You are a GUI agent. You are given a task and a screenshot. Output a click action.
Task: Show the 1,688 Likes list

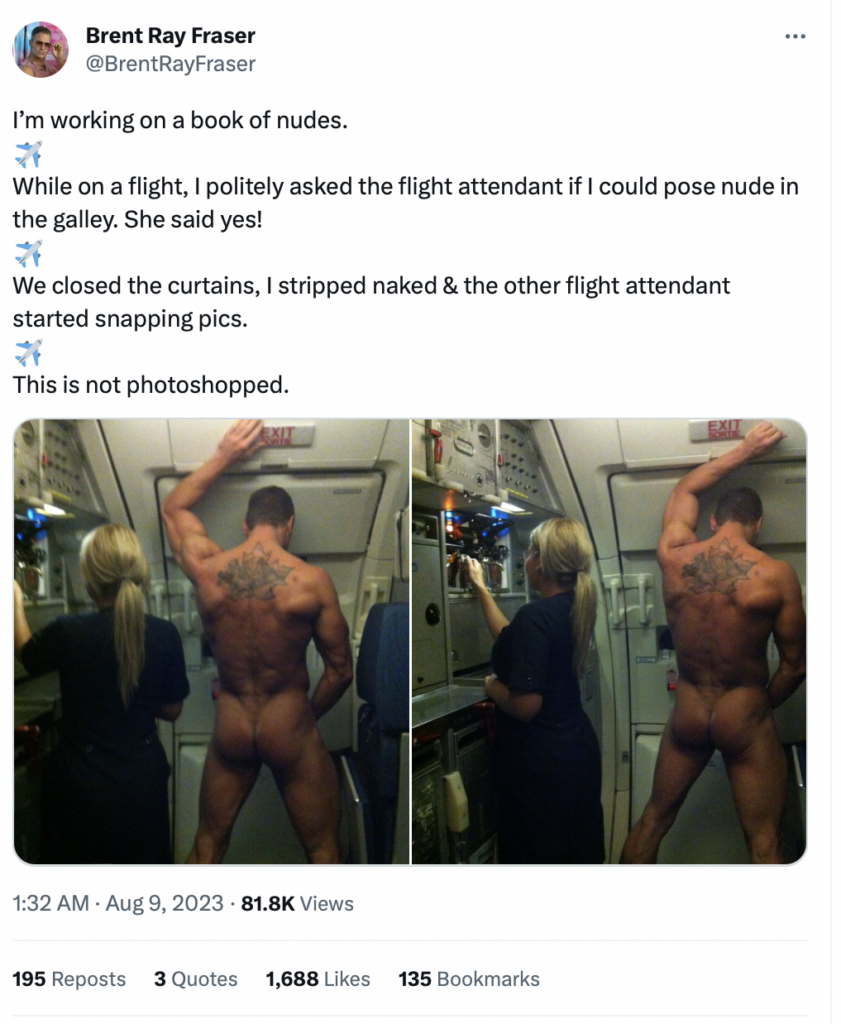318,979
